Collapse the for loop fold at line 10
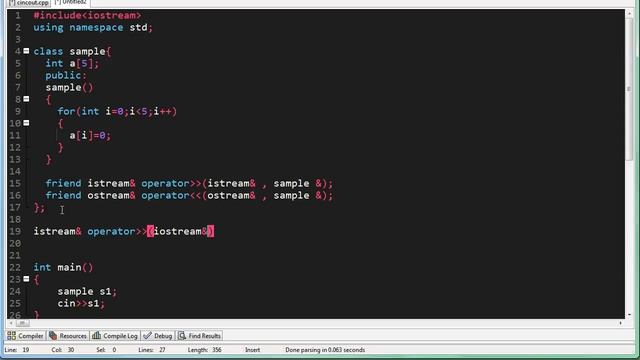Image resolution: width=640 pixels, height=360 pixels. [x=26, y=123]
